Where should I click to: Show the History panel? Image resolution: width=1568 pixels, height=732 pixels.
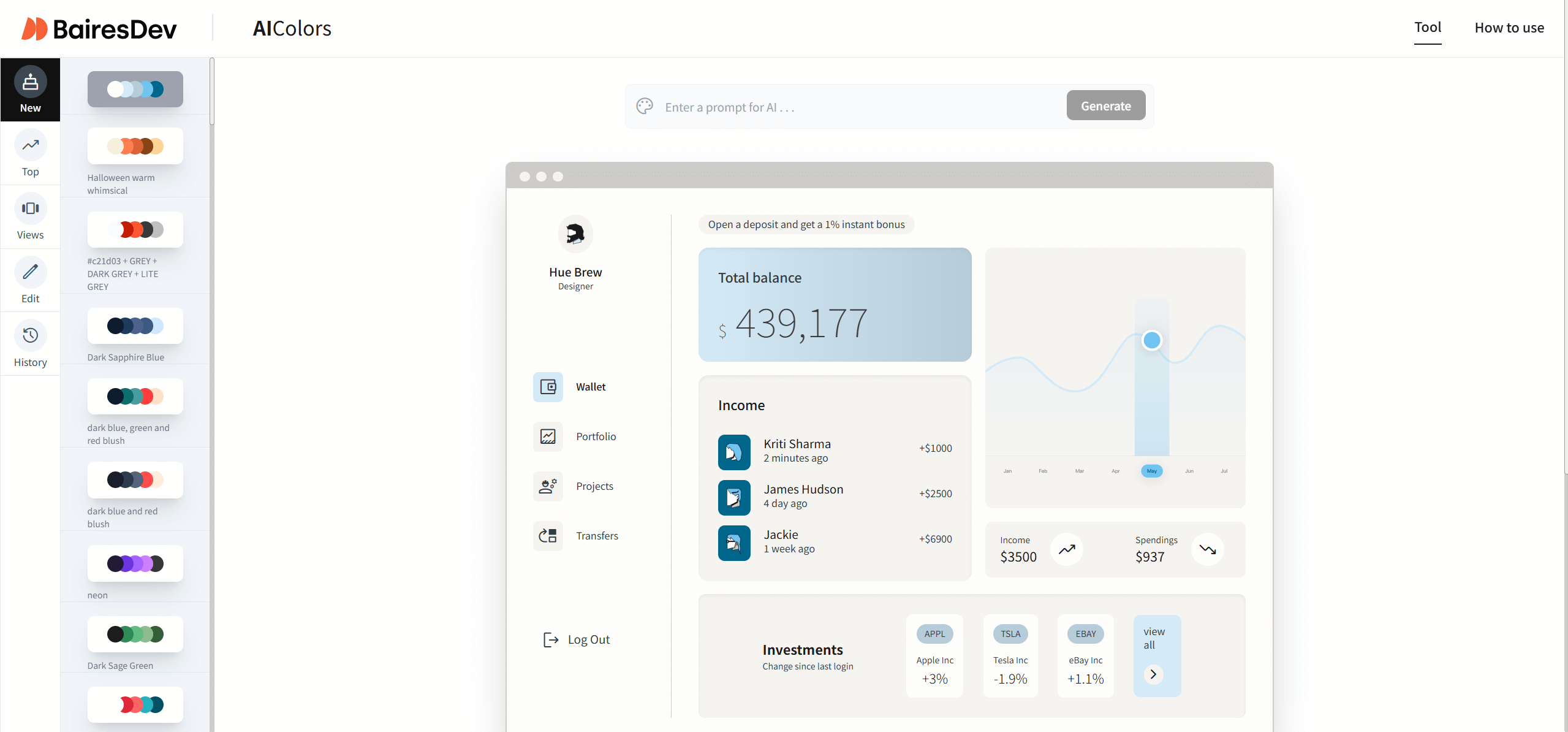(30, 336)
